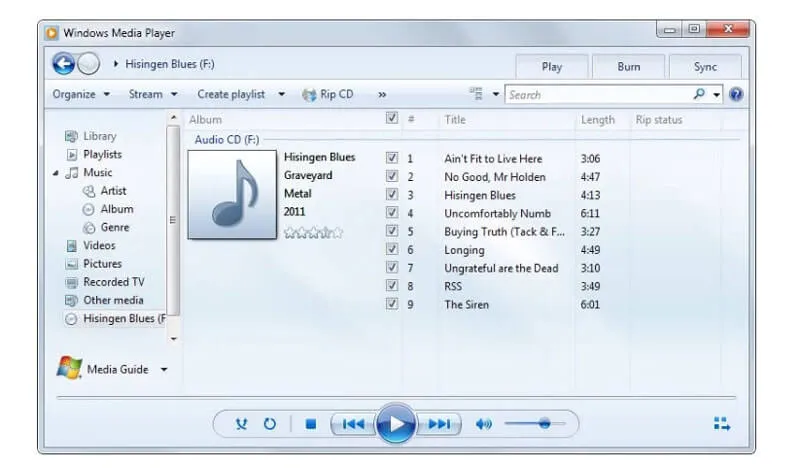
Task: Collapse the Music tree node
Action: pyautogui.click(x=56, y=173)
